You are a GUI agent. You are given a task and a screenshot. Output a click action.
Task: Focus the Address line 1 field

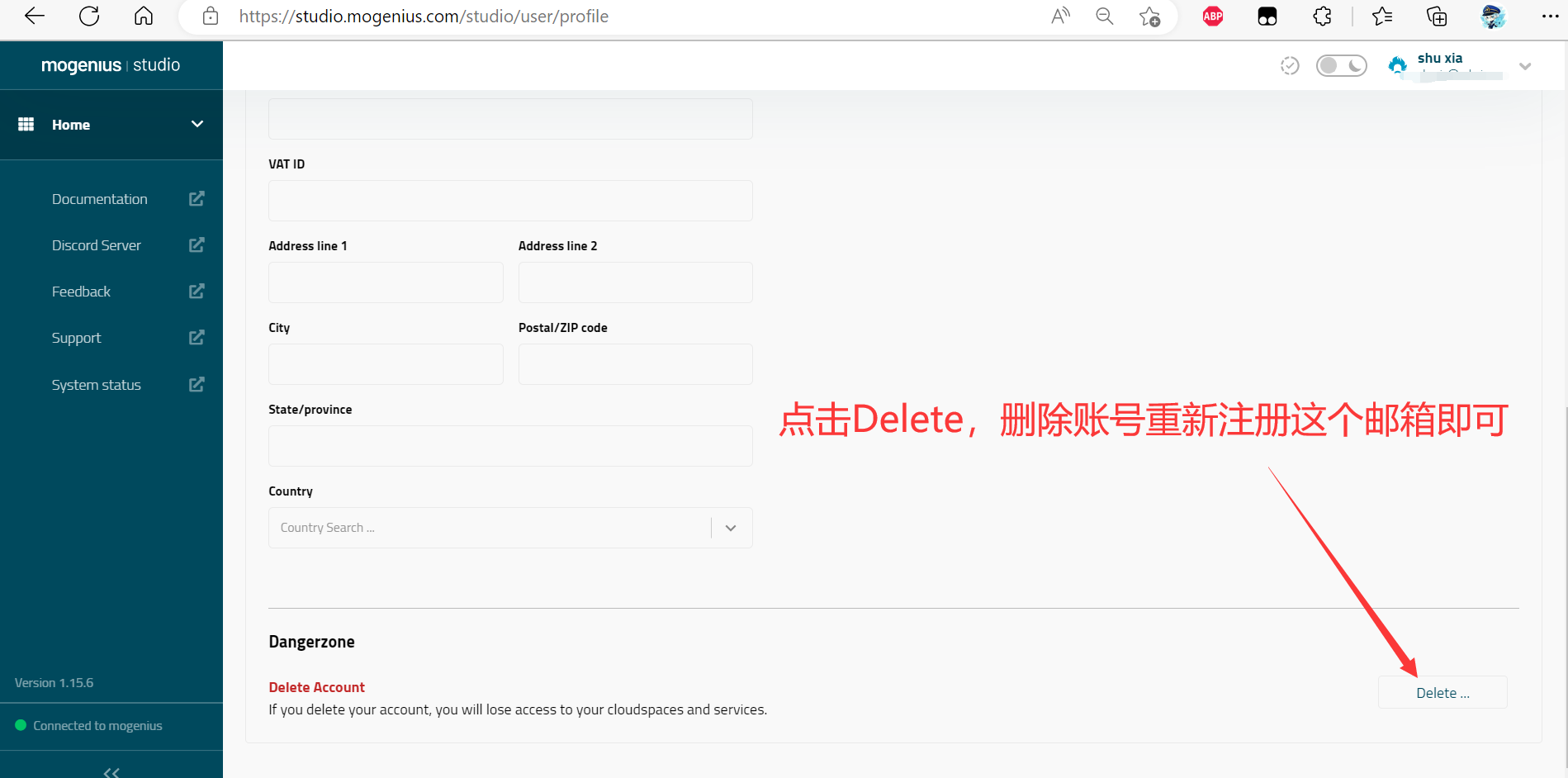point(386,282)
